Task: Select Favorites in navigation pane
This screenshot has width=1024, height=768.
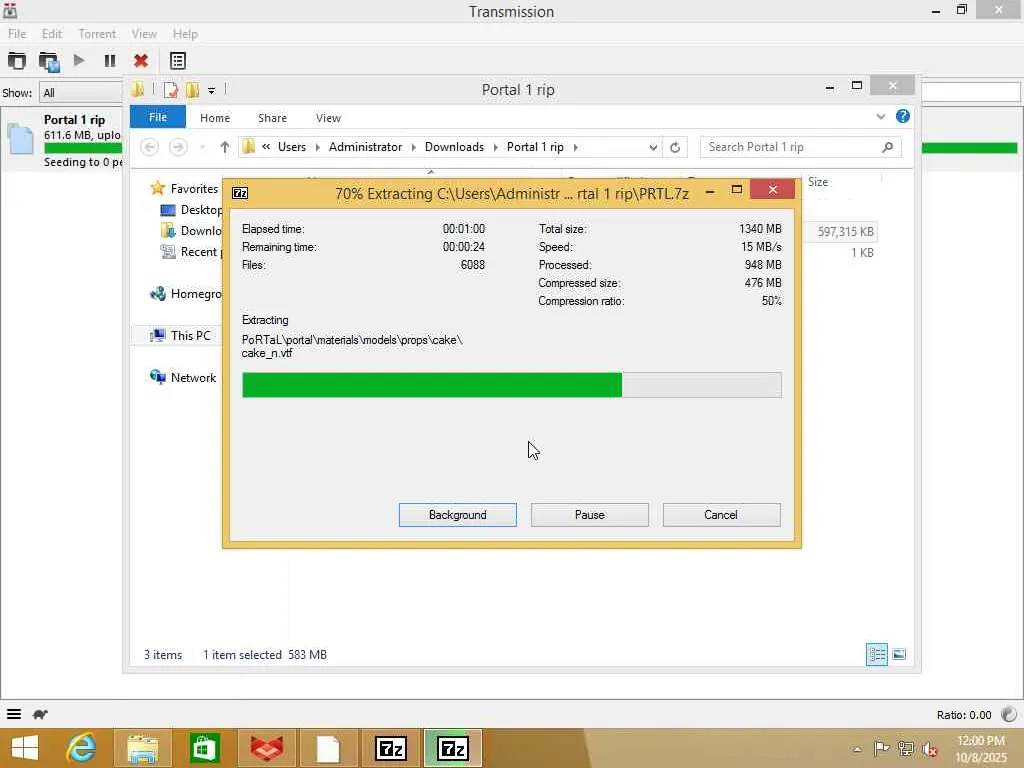Action: (193, 189)
